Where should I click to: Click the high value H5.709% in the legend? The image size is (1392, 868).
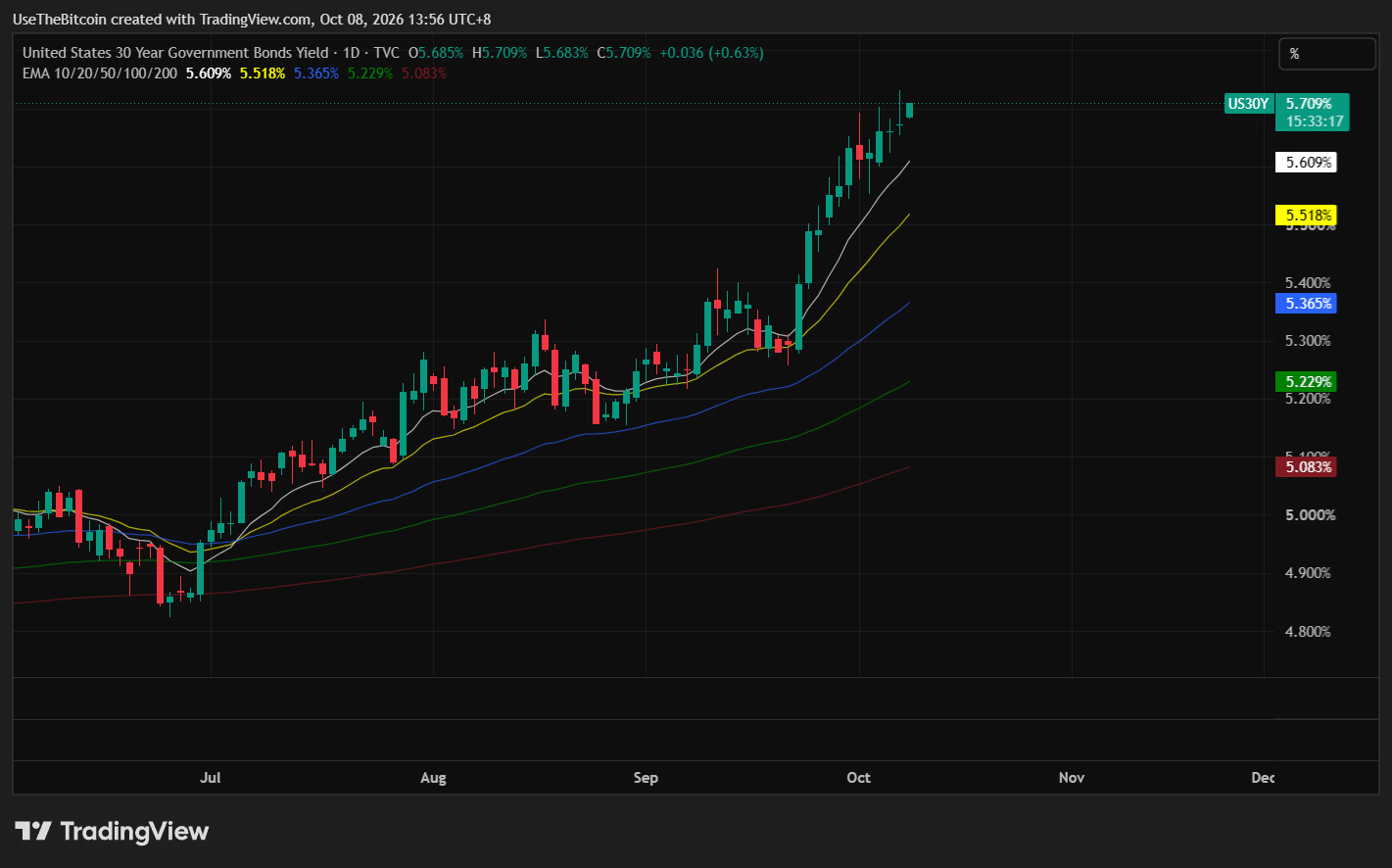500,53
